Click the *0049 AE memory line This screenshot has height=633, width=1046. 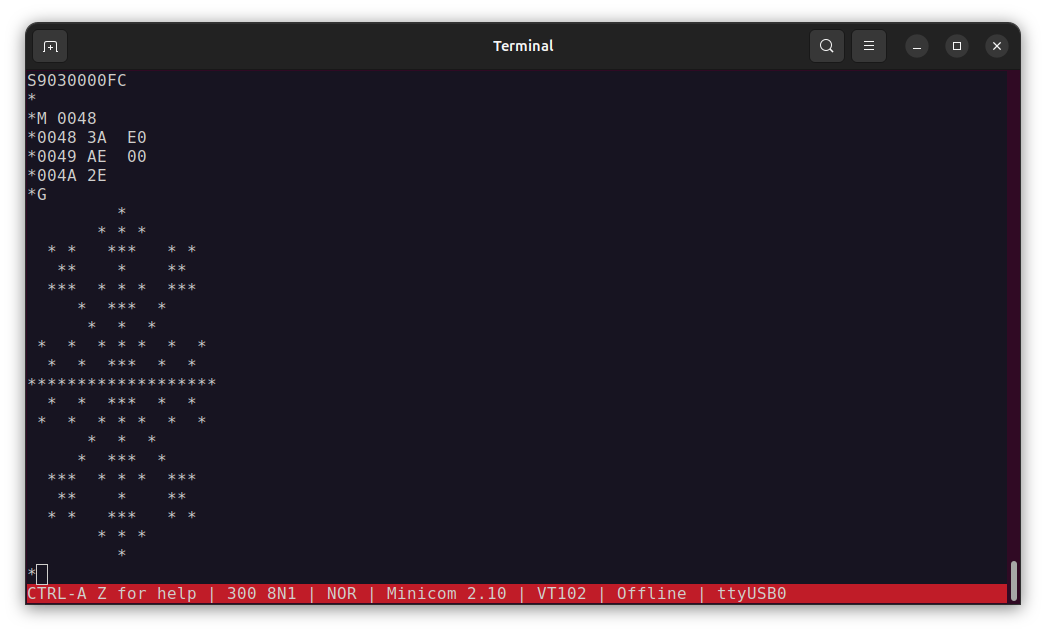(67, 157)
